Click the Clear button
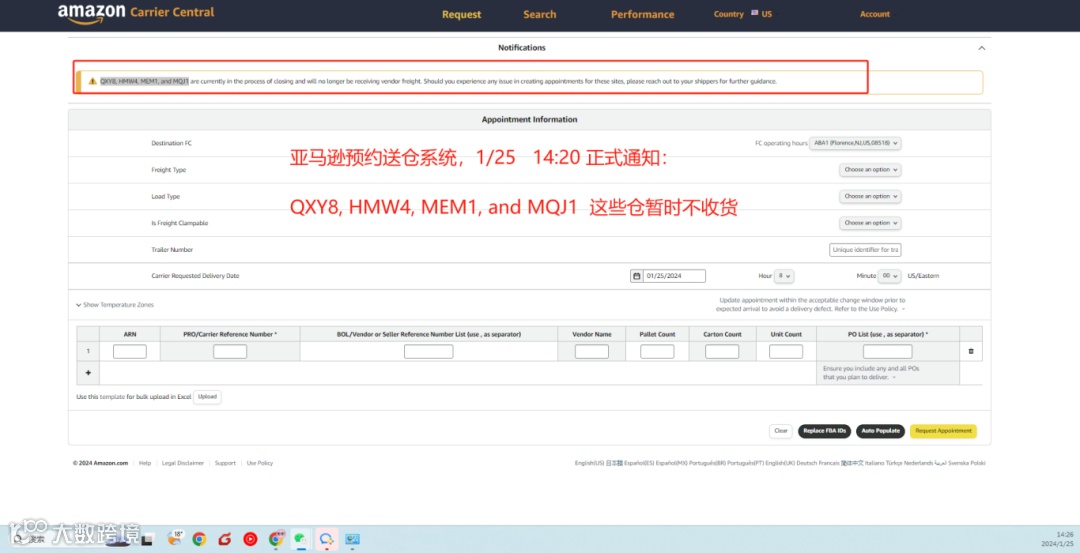Screen dimensions: 1080x553 (x=780, y=431)
